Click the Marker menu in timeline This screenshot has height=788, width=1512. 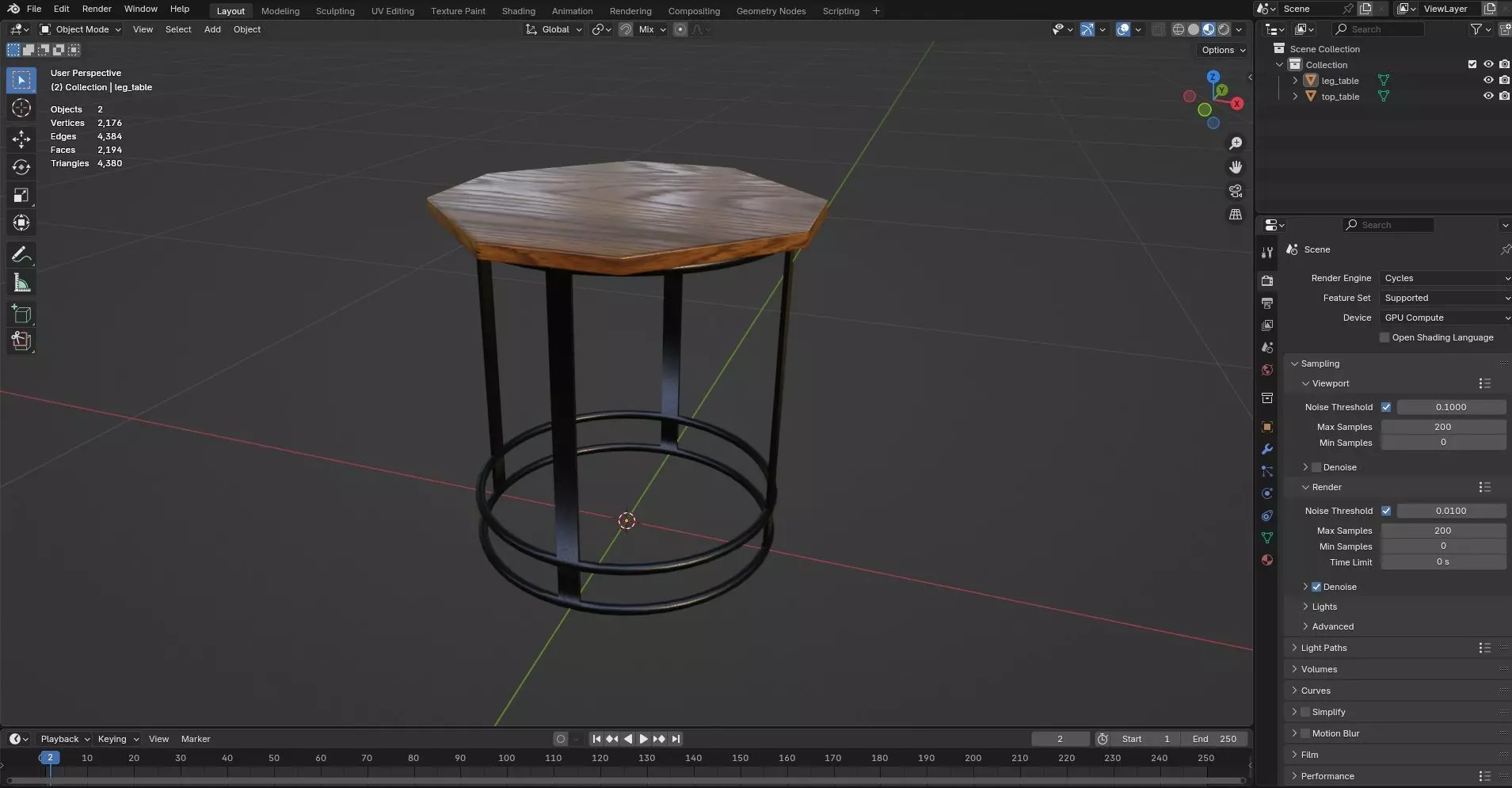pos(196,739)
